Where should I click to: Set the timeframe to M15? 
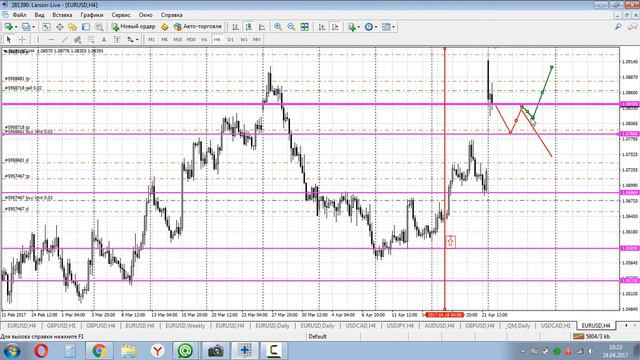click(178, 40)
